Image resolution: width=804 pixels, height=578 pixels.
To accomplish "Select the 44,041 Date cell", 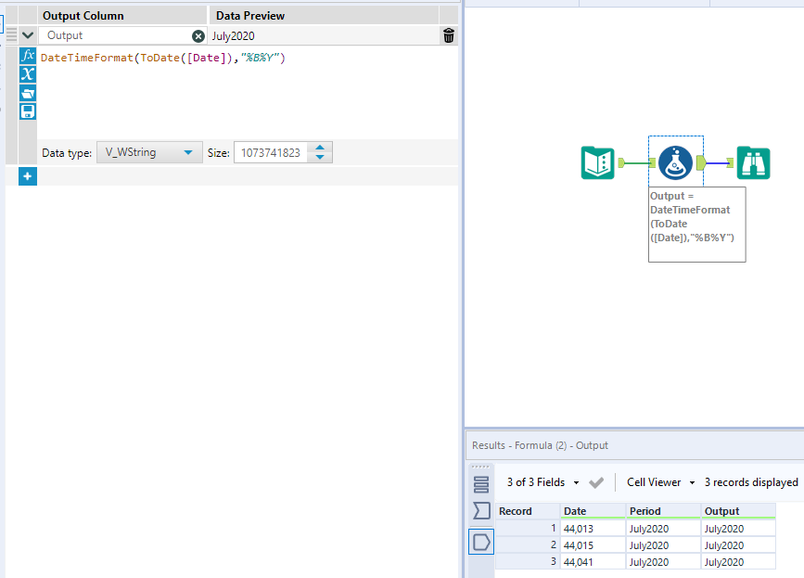I will tap(593, 562).
